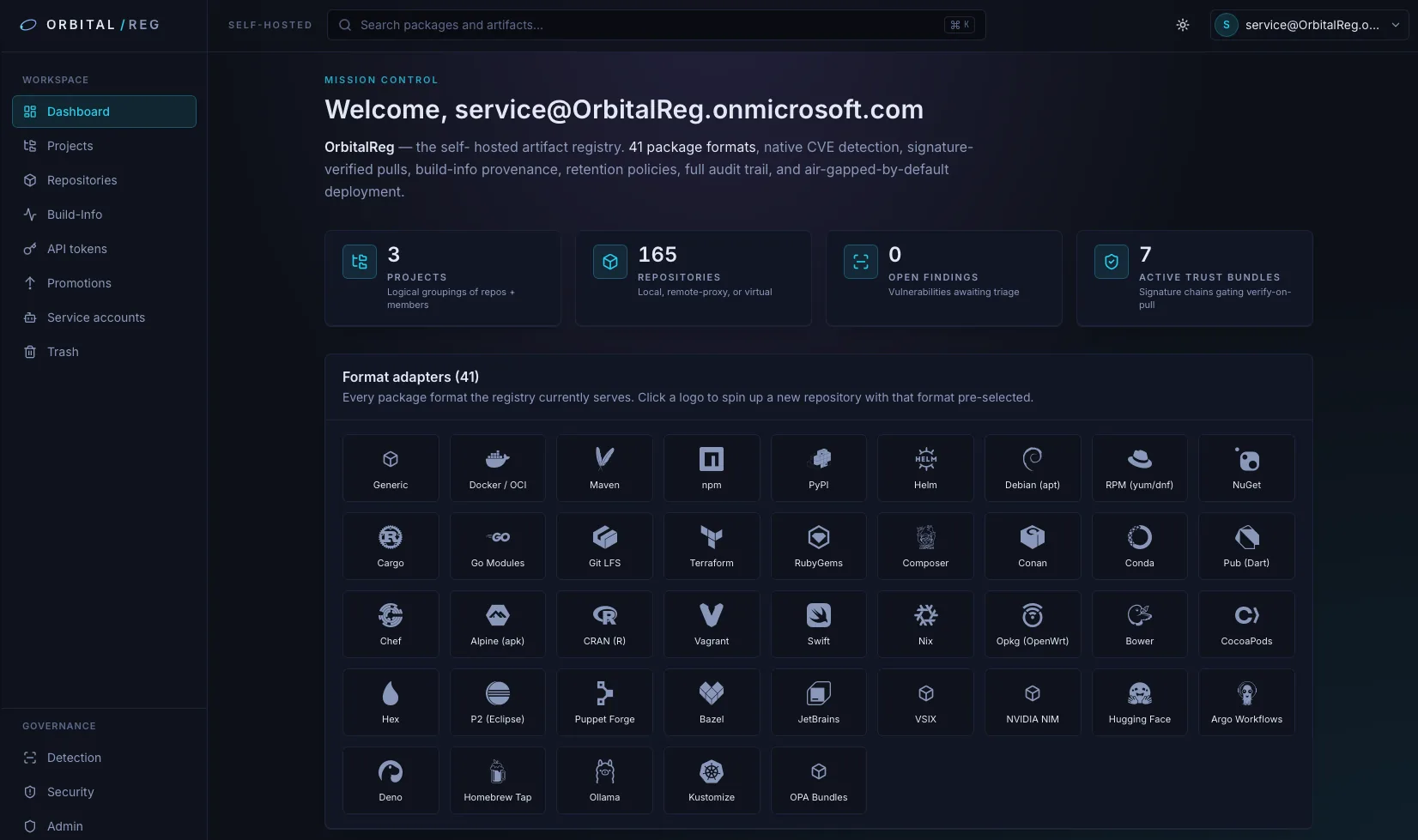Select the JetBrains format adapter

(819, 702)
